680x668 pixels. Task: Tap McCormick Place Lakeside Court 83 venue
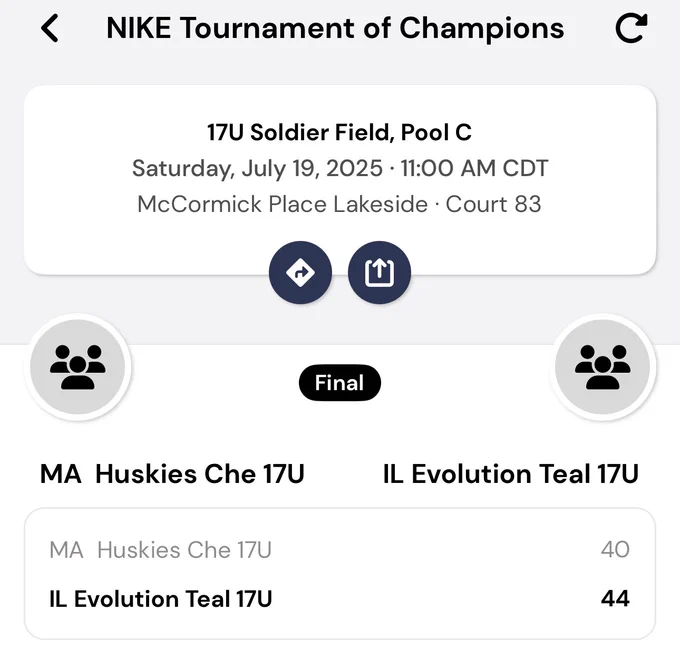[339, 204]
